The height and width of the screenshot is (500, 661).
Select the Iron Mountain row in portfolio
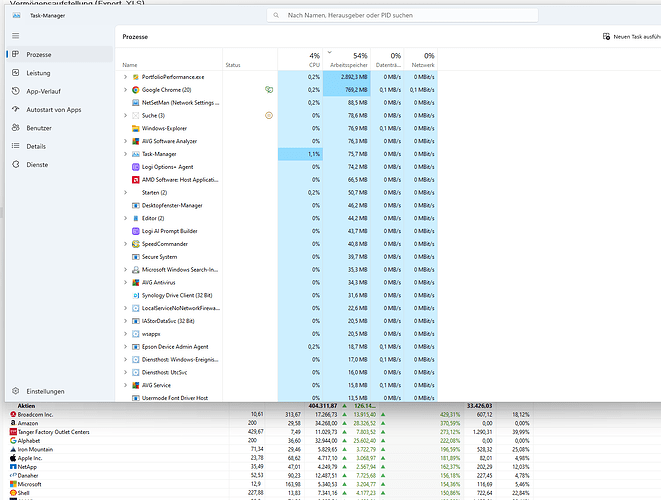tap(270, 449)
